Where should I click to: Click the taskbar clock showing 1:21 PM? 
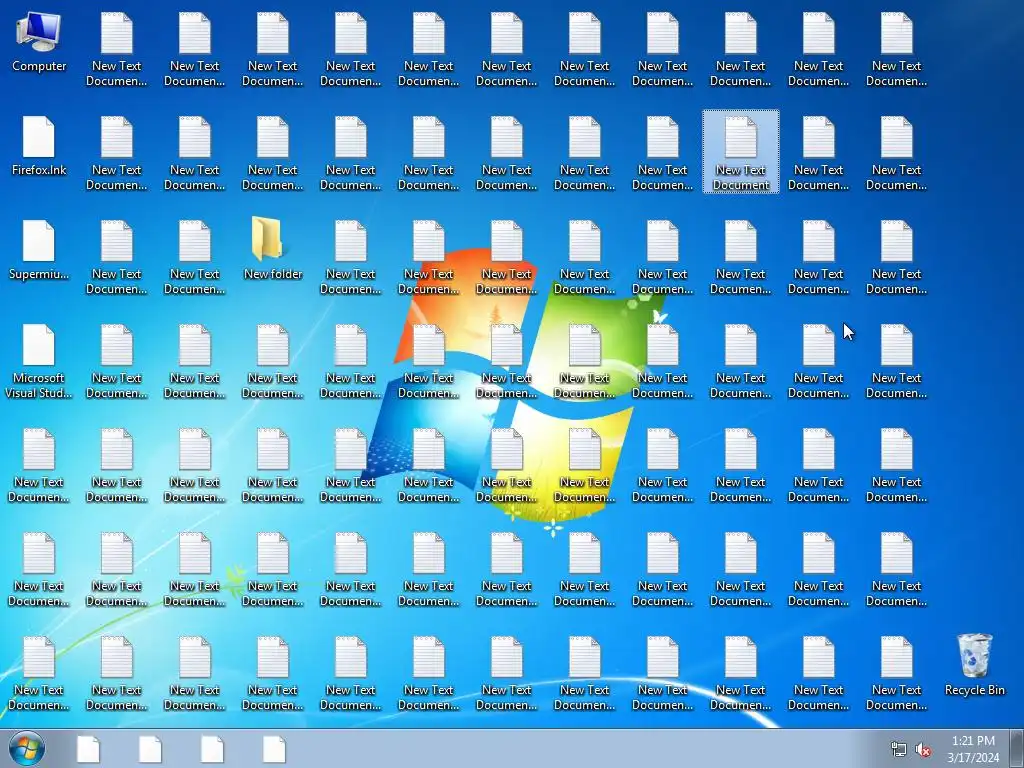(x=973, y=749)
